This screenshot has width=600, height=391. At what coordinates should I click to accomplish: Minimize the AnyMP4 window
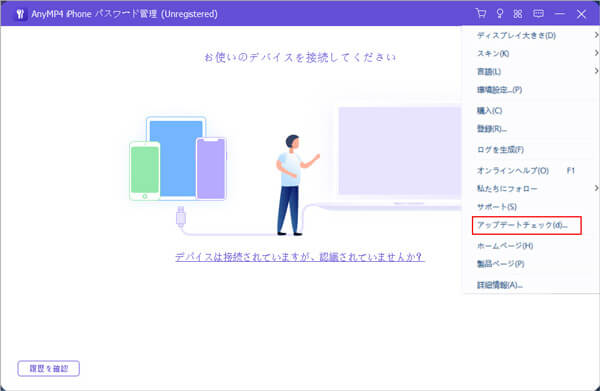[559, 14]
